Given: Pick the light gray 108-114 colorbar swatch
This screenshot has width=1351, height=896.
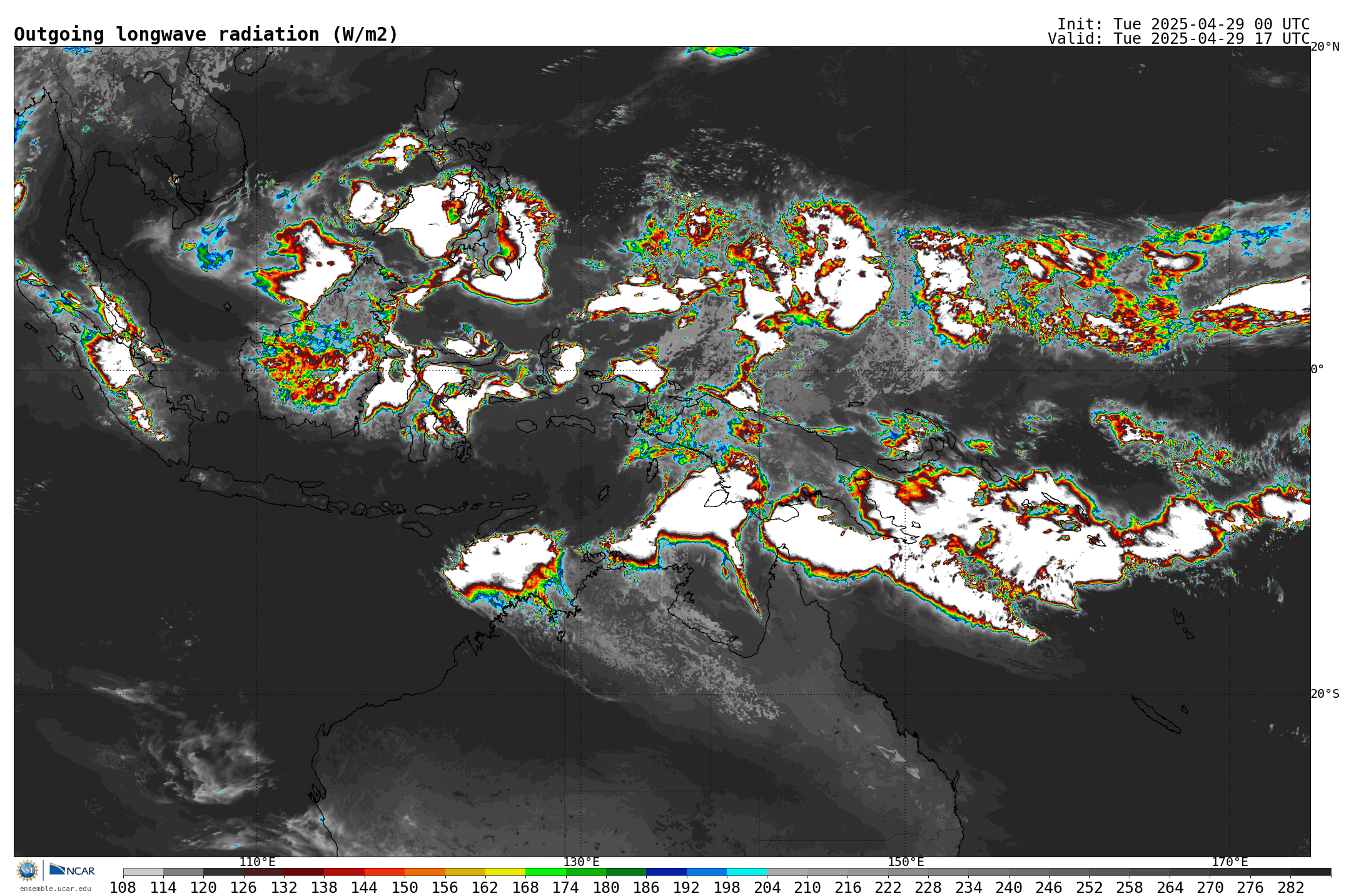Looking at the screenshot, I should click(x=143, y=872).
